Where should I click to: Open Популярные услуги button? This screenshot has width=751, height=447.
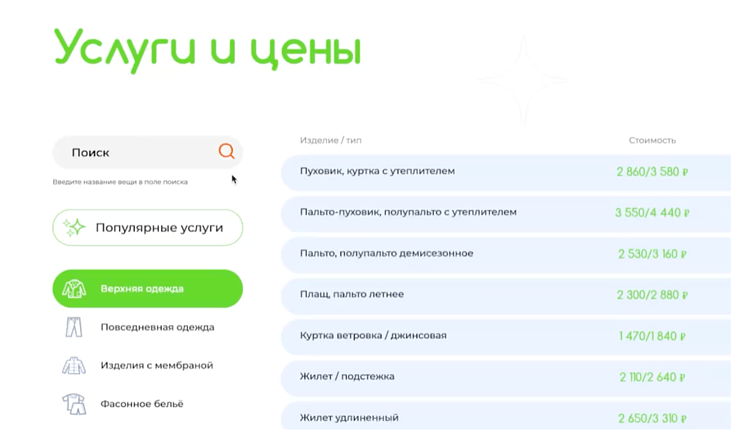click(148, 228)
